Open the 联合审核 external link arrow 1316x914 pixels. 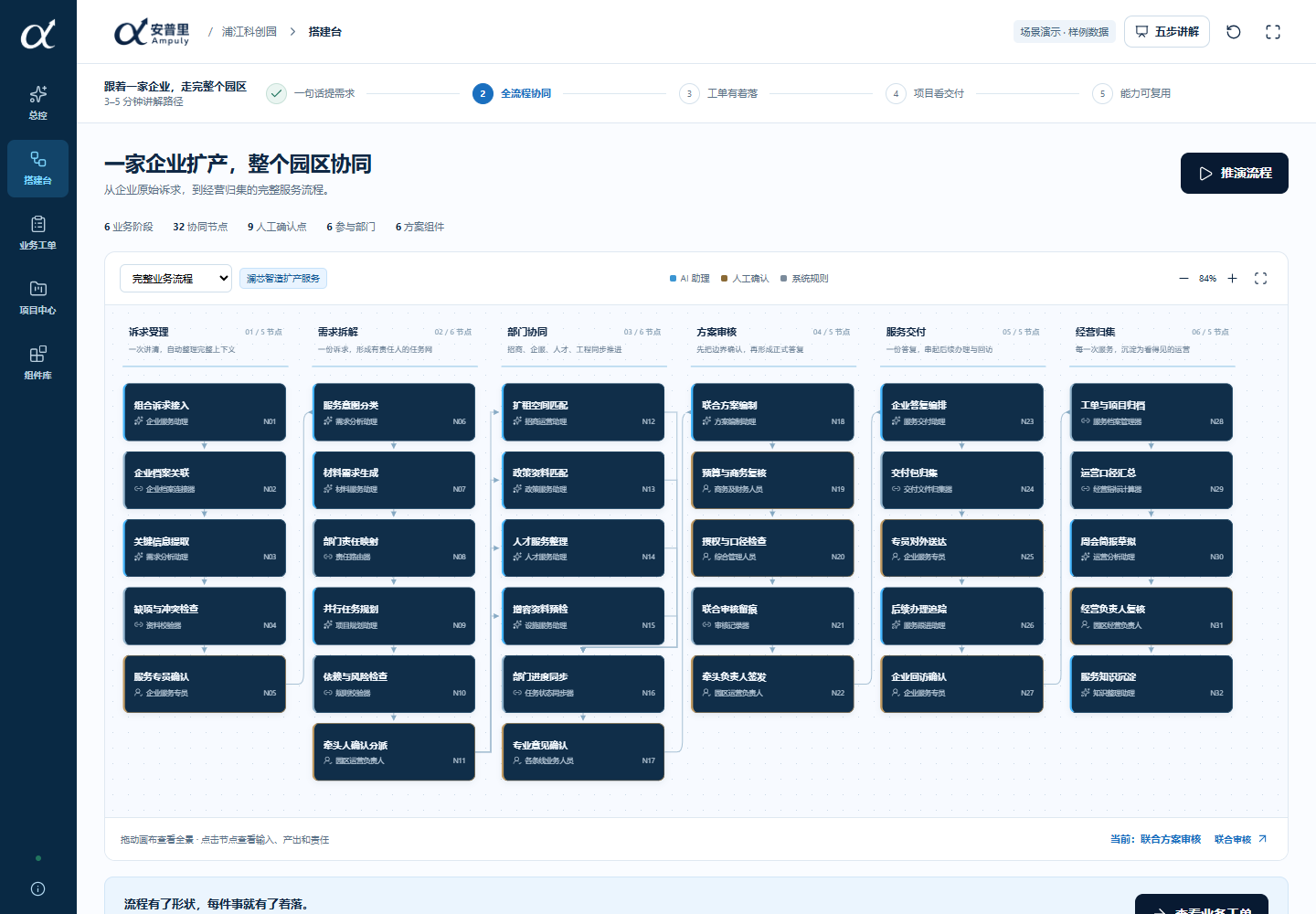1262,839
